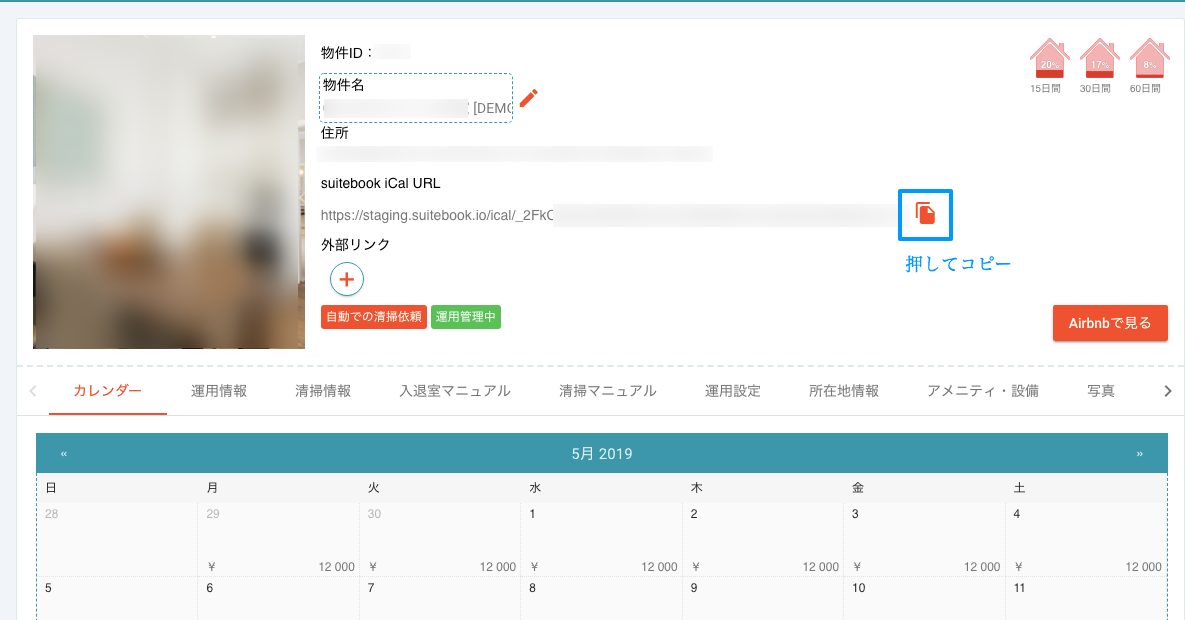Show more tabs with right chevron
The image size is (1185, 620).
1168,391
